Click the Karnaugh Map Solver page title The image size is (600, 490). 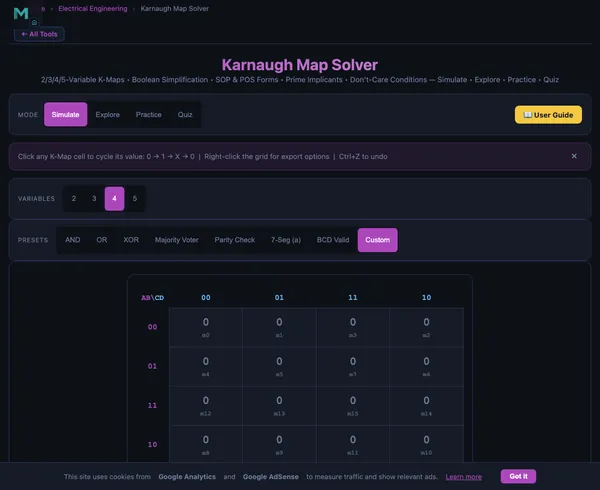[x=300, y=65]
